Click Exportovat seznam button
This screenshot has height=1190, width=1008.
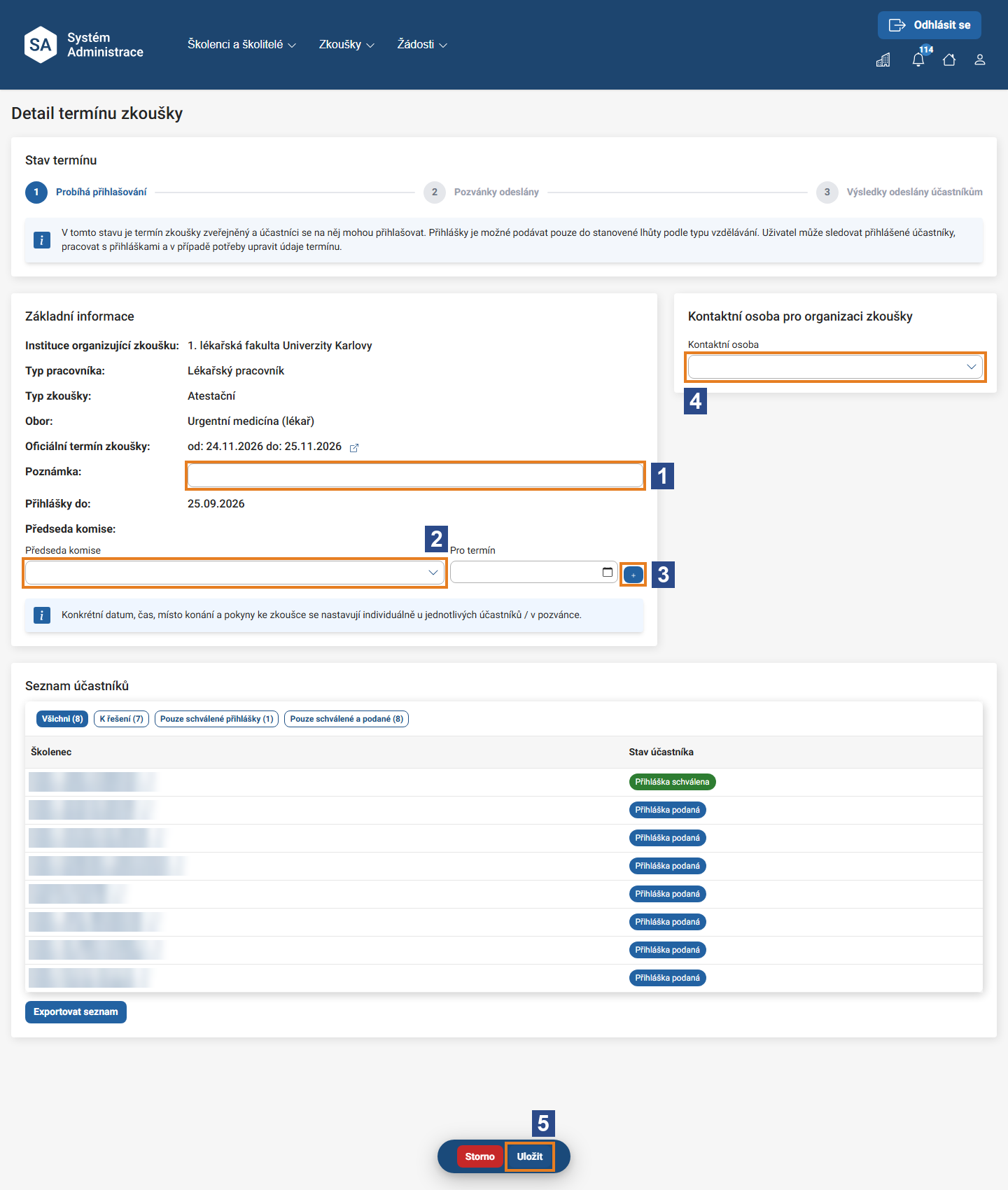click(x=76, y=1012)
